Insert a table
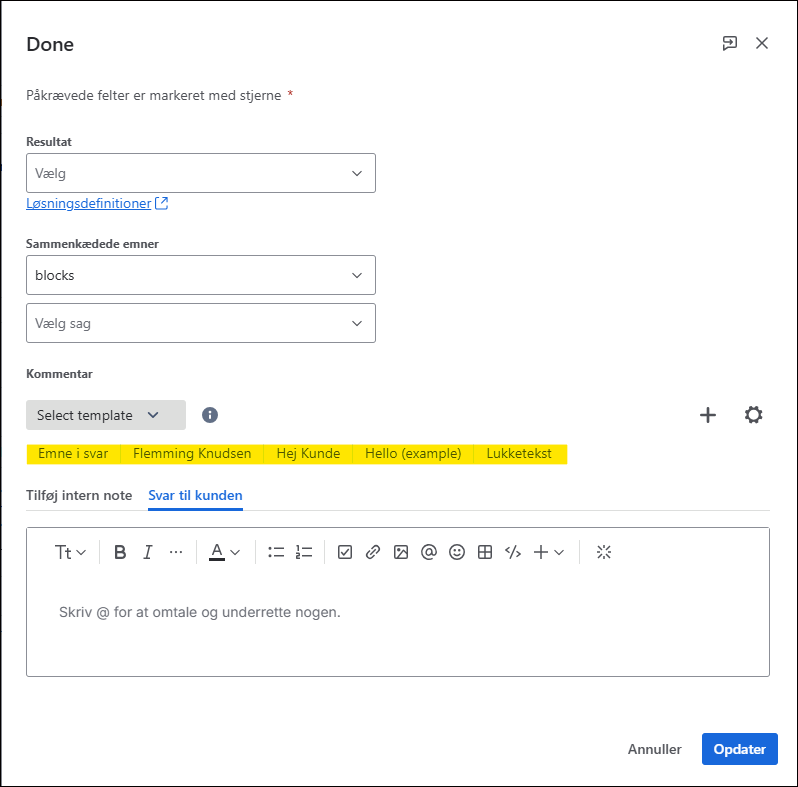This screenshot has height=787, width=798. pyautogui.click(x=485, y=552)
